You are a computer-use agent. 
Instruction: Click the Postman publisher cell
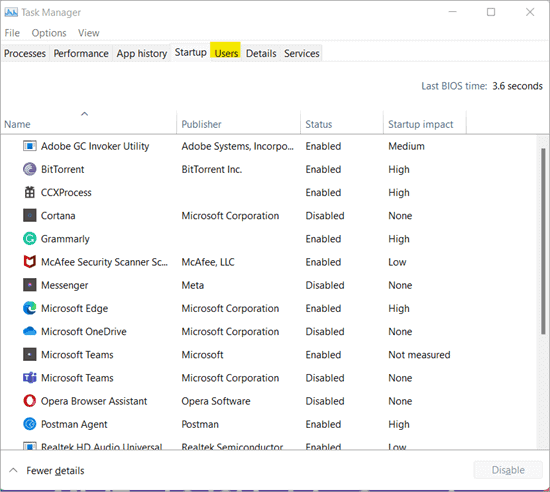tap(200, 424)
